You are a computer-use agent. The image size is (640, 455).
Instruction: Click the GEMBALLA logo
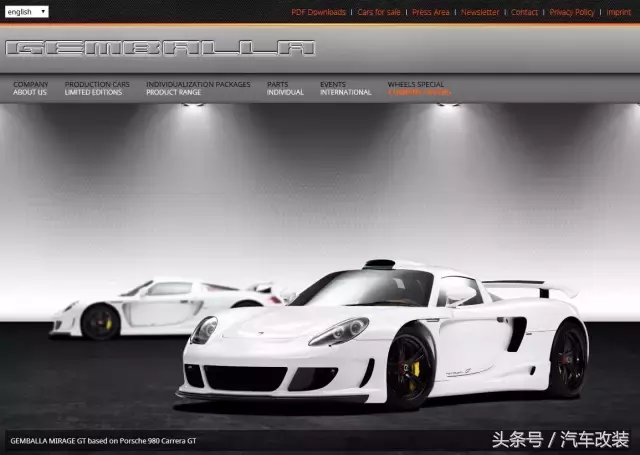160,48
